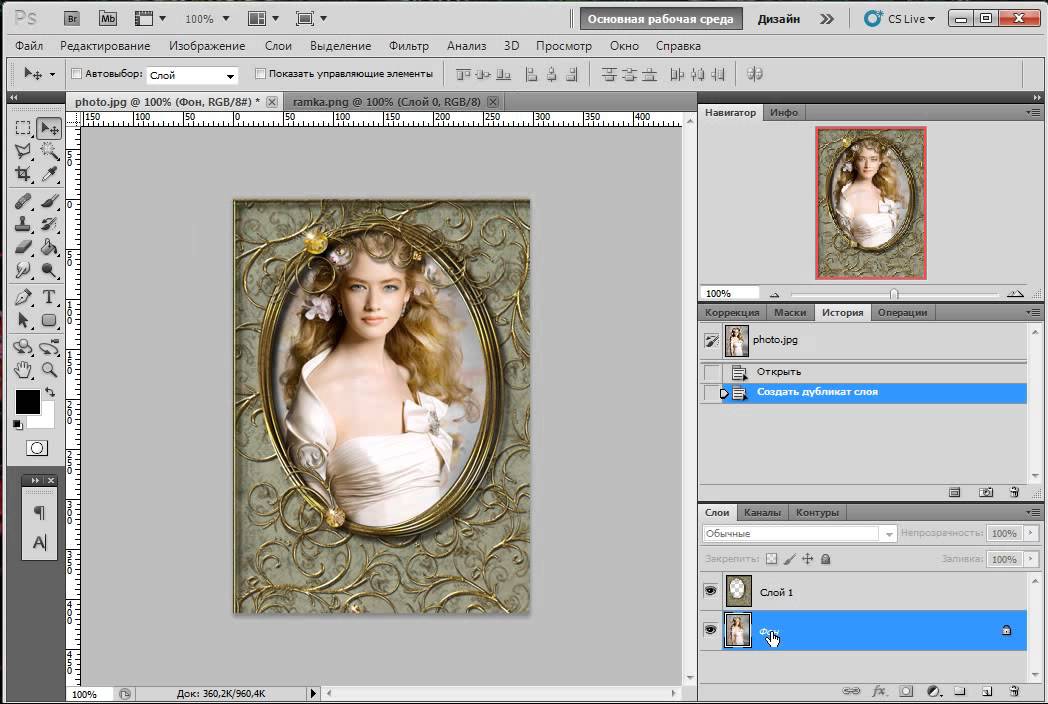Click the Дизайн workspace button

[x=779, y=19]
